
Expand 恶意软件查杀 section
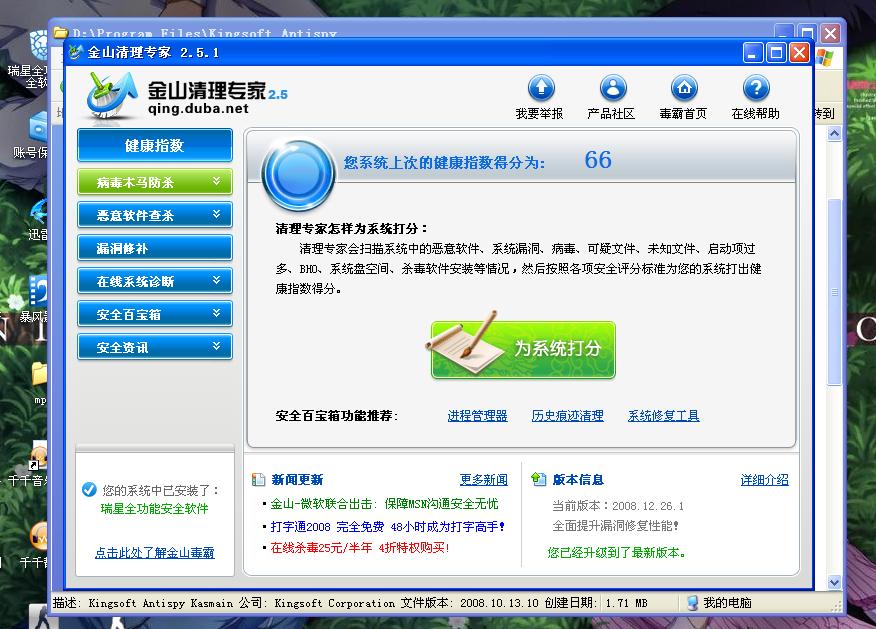[x=155, y=215]
